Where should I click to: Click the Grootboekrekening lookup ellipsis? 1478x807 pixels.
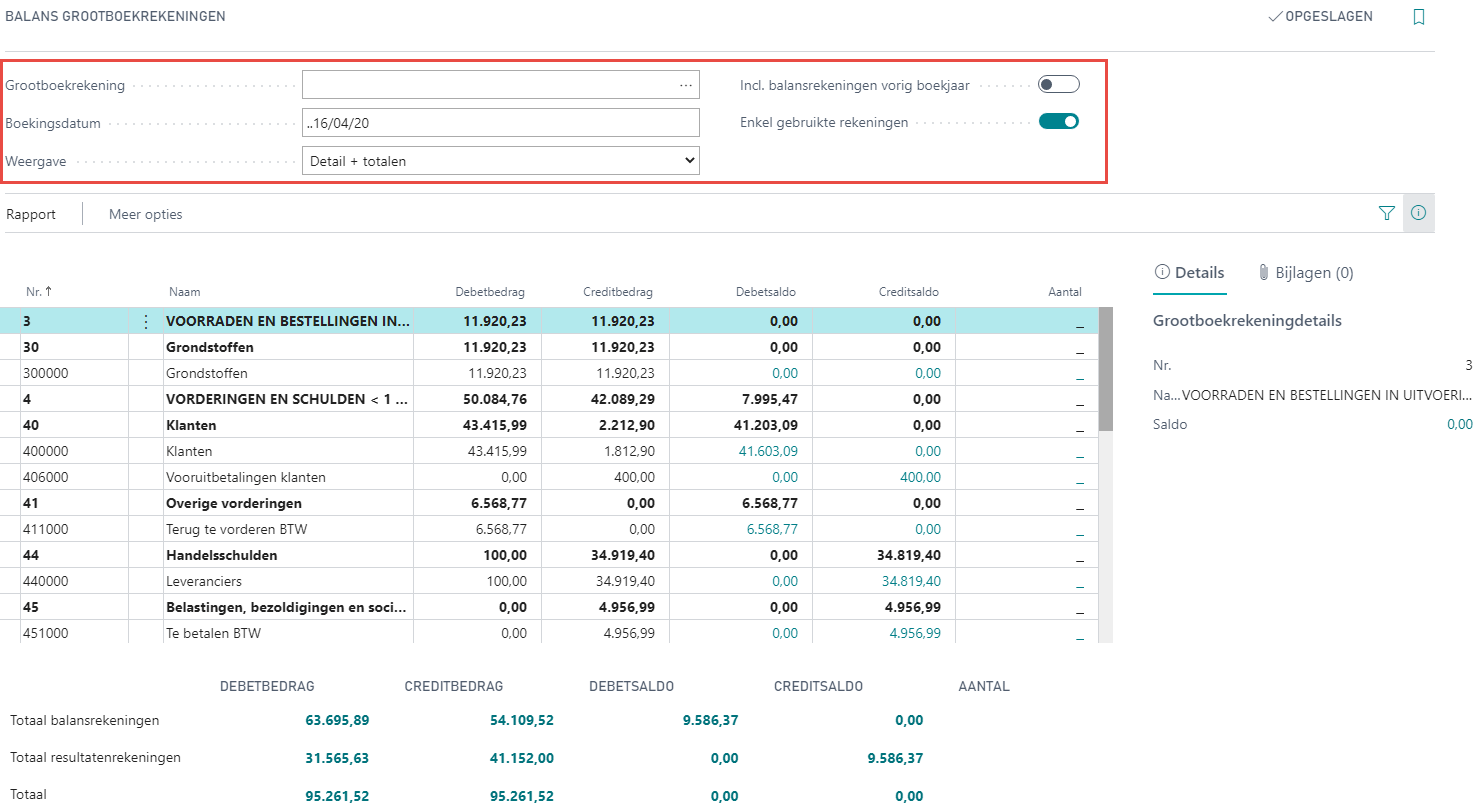point(685,86)
